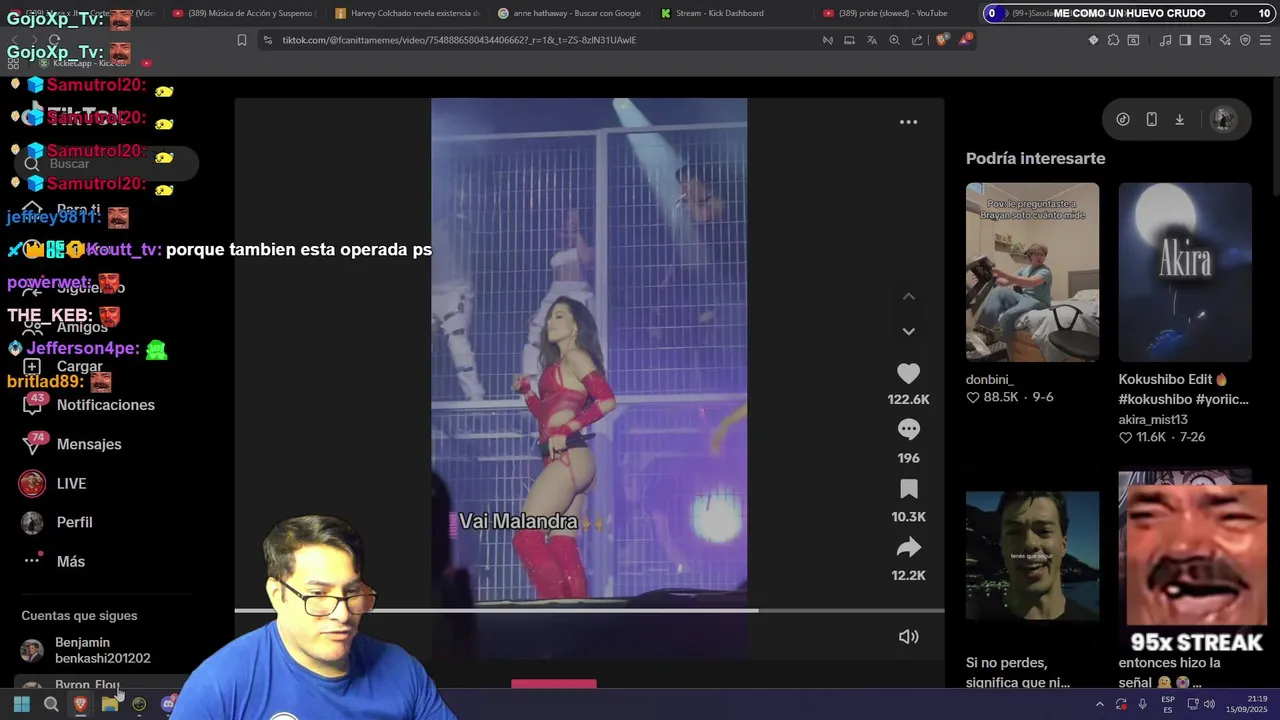Switch to 'Música de Acción y Suspenso' tab
The image size is (1280, 720).
(x=243, y=13)
